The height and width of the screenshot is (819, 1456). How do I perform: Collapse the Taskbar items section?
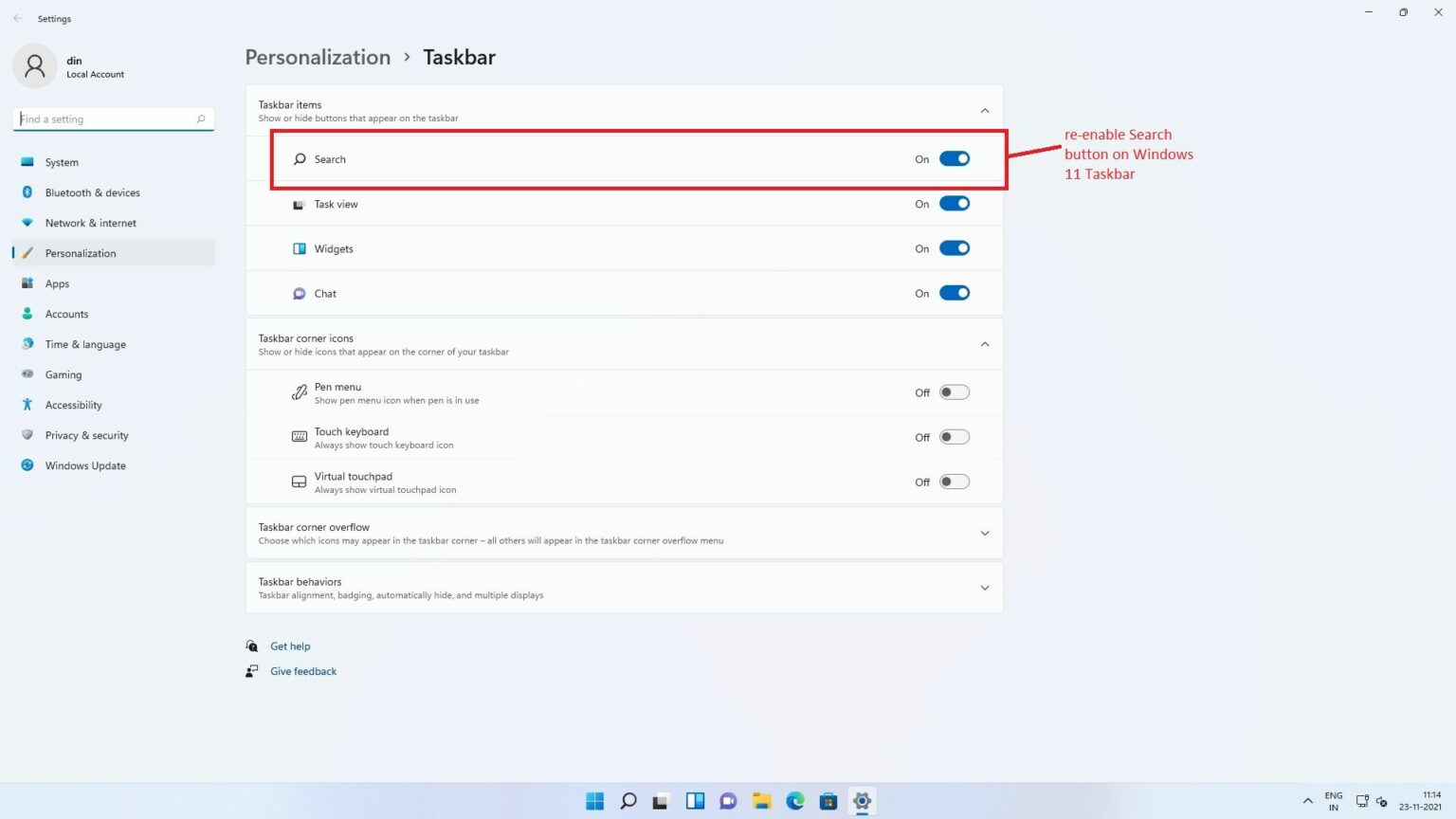click(x=984, y=110)
